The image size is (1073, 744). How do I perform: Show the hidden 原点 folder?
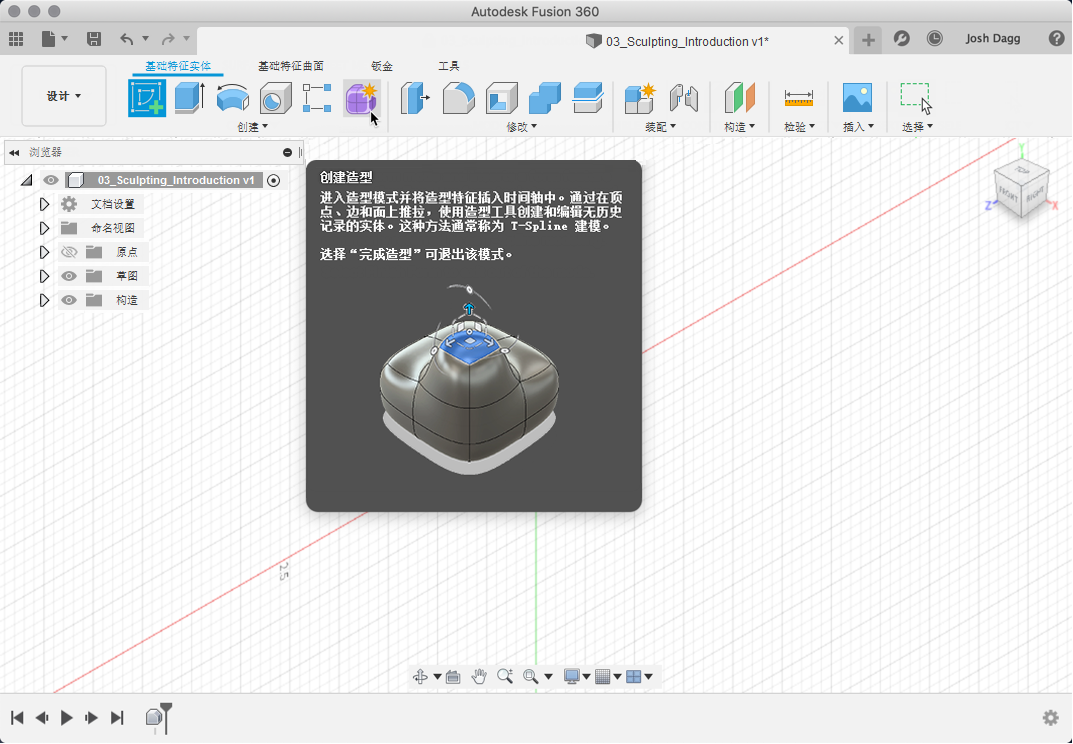pyautogui.click(x=69, y=252)
